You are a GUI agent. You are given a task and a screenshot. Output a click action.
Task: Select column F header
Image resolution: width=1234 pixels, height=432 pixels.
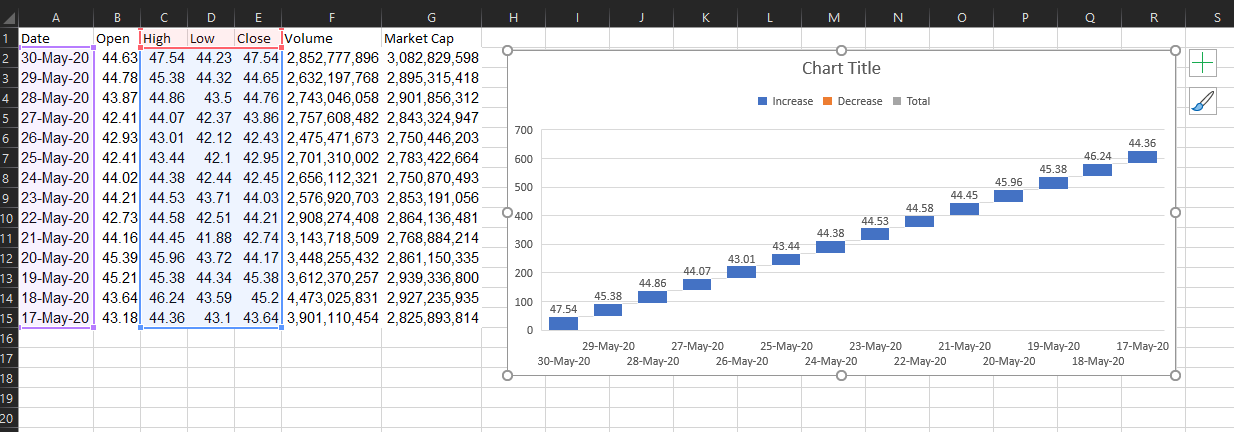pyautogui.click(x=331, y=17)
